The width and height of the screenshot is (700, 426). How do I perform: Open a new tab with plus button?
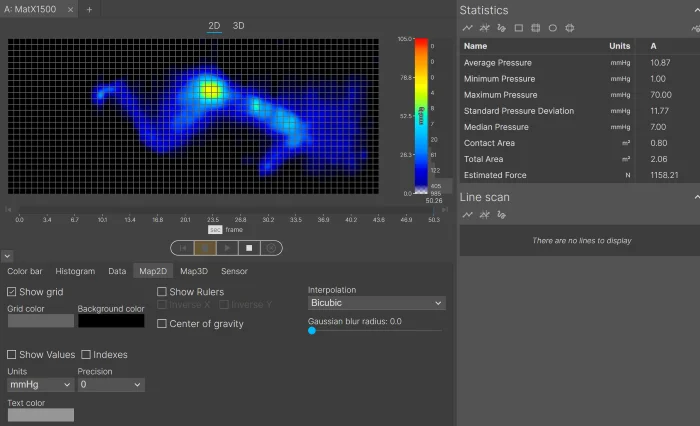click(x=89, y=9)
